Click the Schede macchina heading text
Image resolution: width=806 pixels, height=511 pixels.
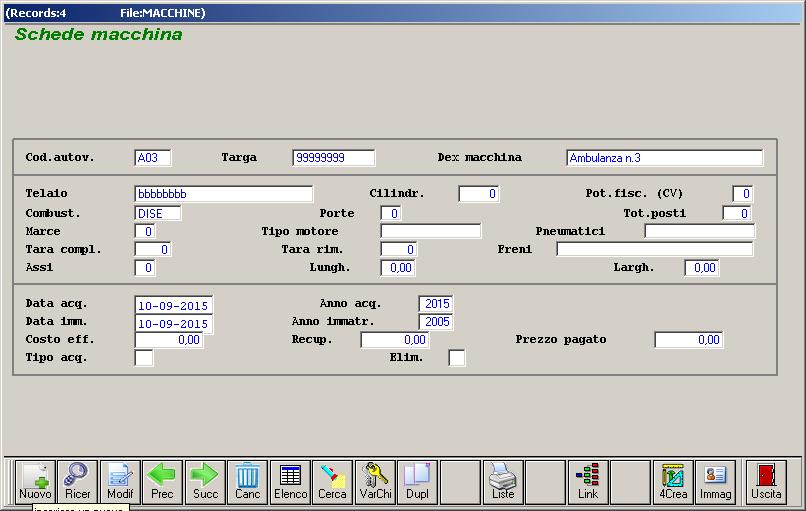pyautogui.click(x=99, y=34)
